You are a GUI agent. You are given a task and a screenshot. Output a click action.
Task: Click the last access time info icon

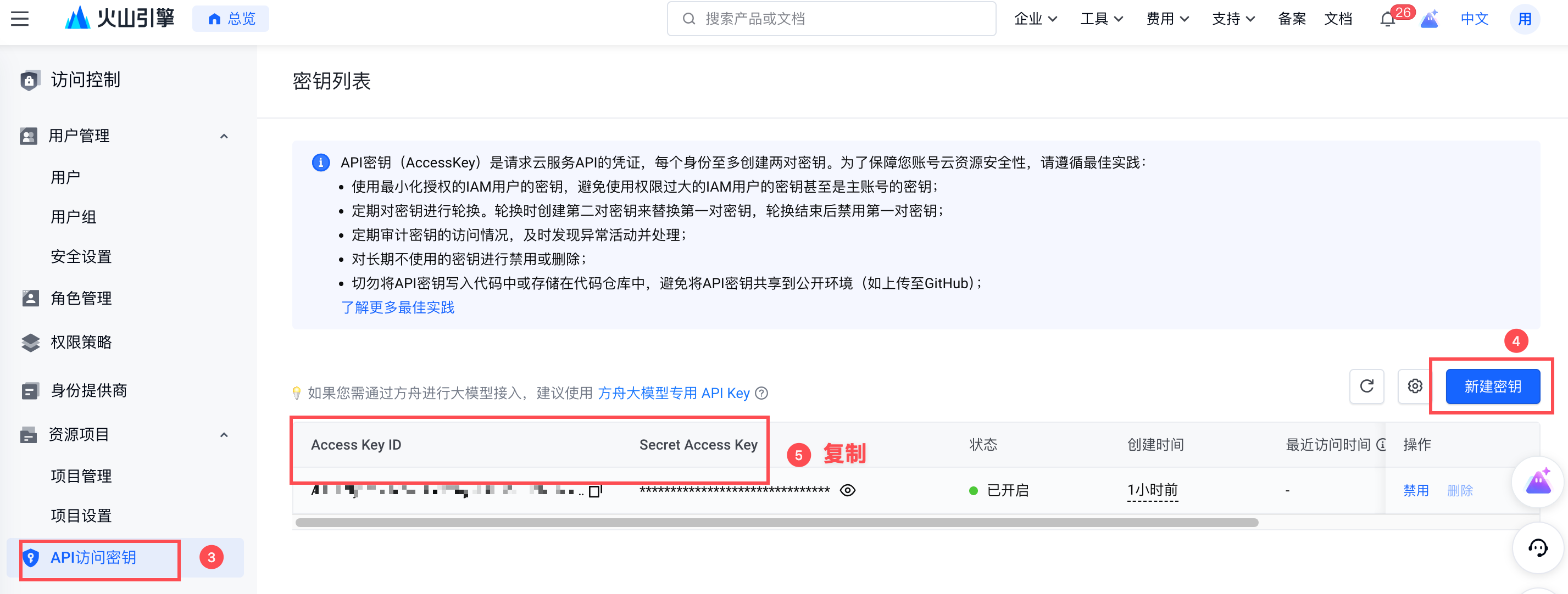click(x=1381, y=445)
